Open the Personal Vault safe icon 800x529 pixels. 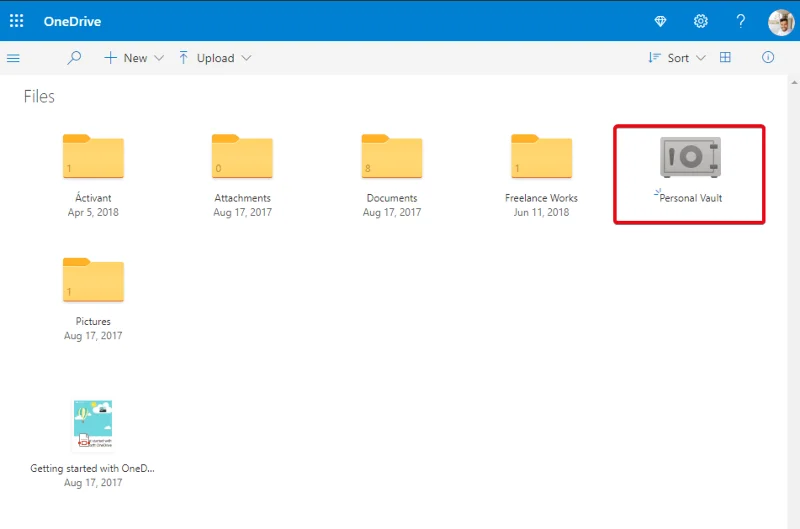(x=690, y=157)
